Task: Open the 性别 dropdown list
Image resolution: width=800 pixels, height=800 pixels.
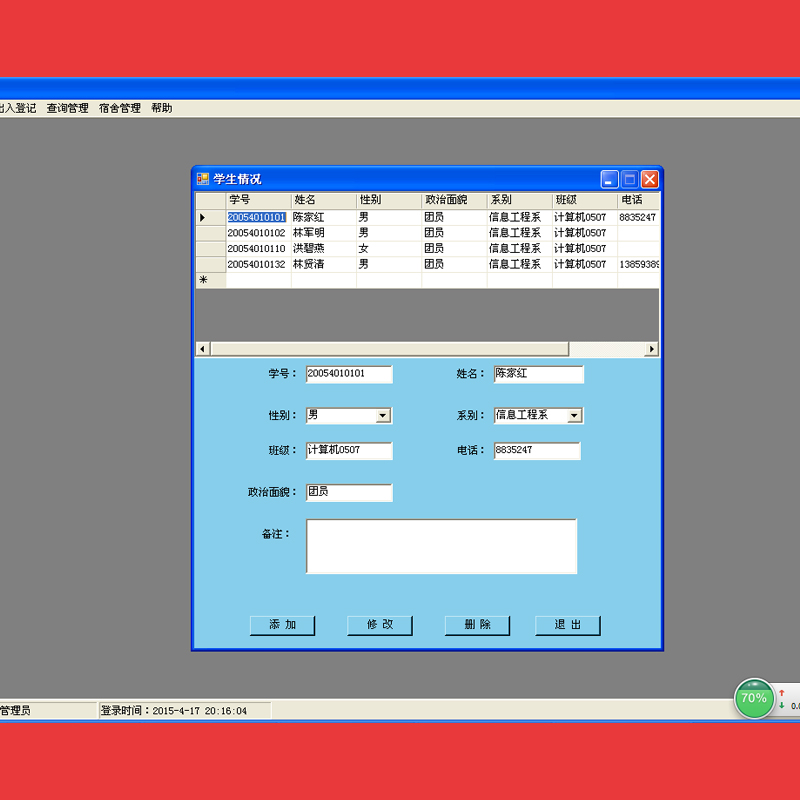Action: [x=383, y=415]
